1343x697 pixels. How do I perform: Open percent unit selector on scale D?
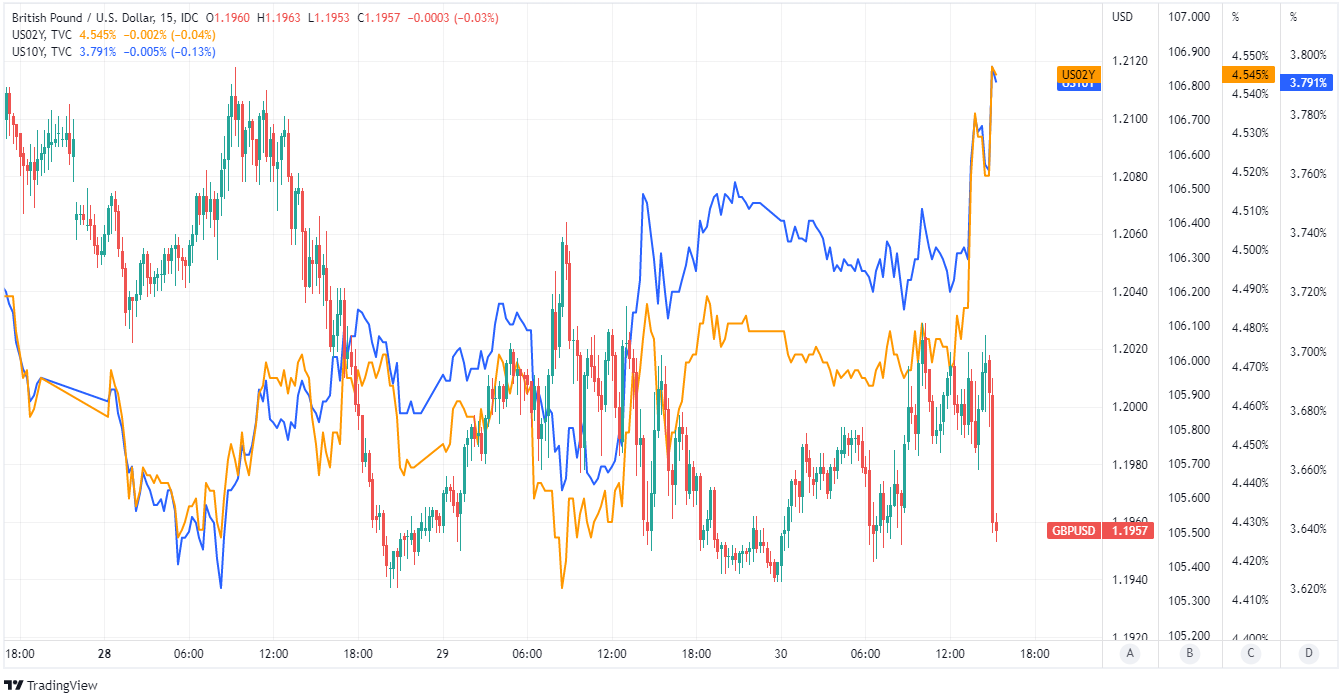pyautogui.click(x=1293, y=17)
